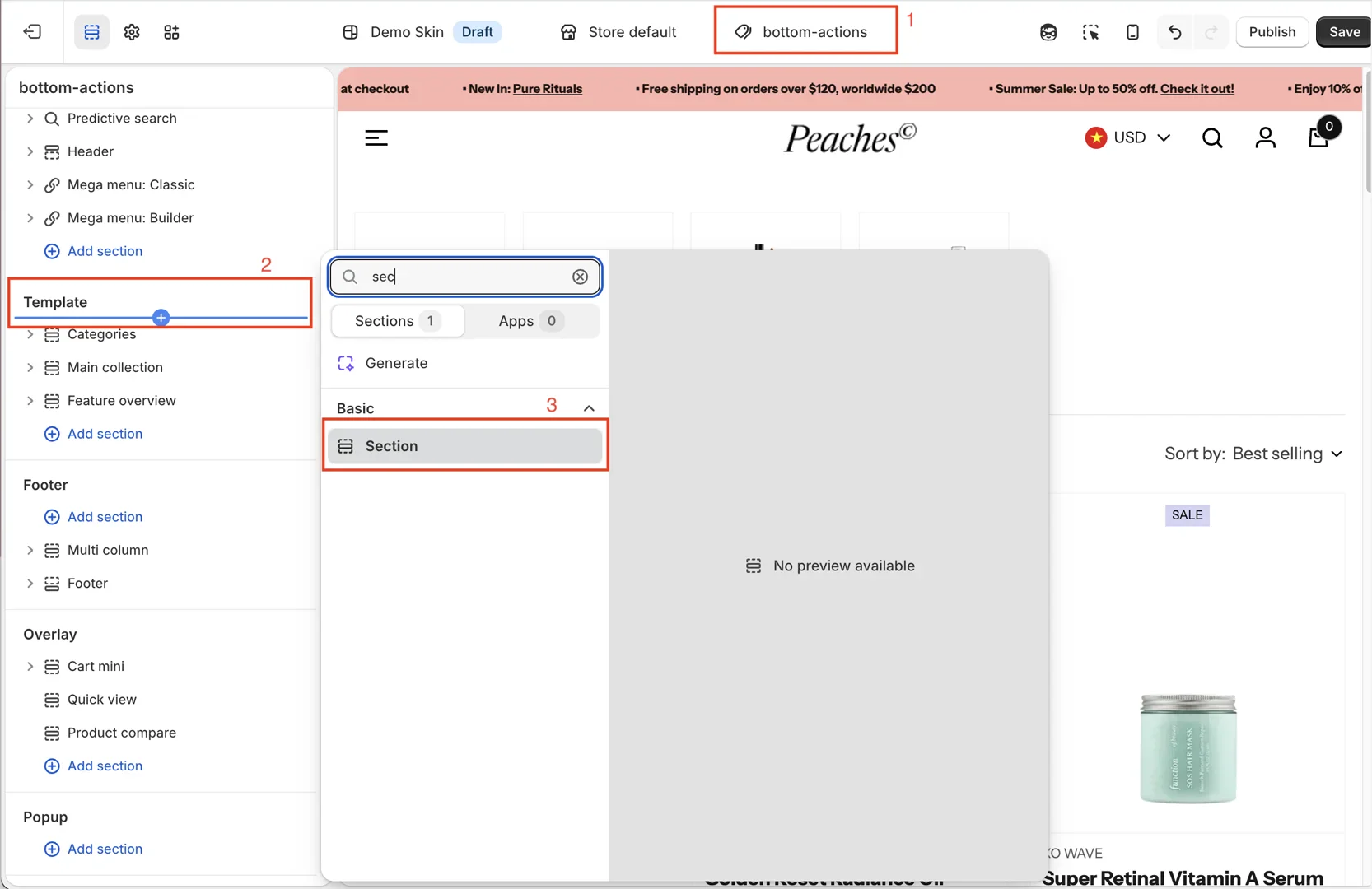
Task: Click the cart icon showing 0 items
Action: (1318, 137)
